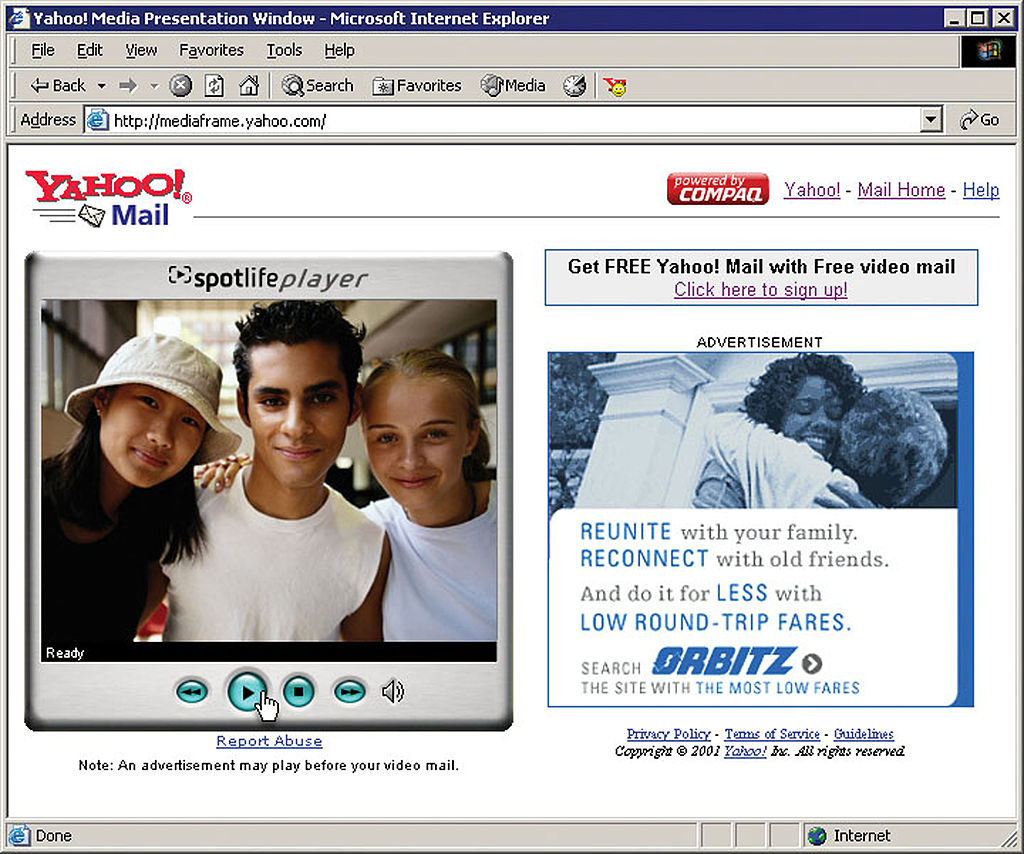The image size is (1024, 854).
Task: Rewind the video with the rewind button
Action: point(191,691)
